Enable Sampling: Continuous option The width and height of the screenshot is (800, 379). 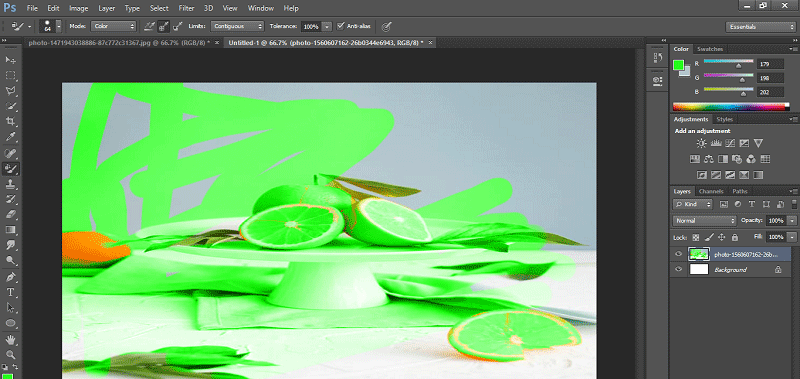pyautogui.click(x=149, y=26)
